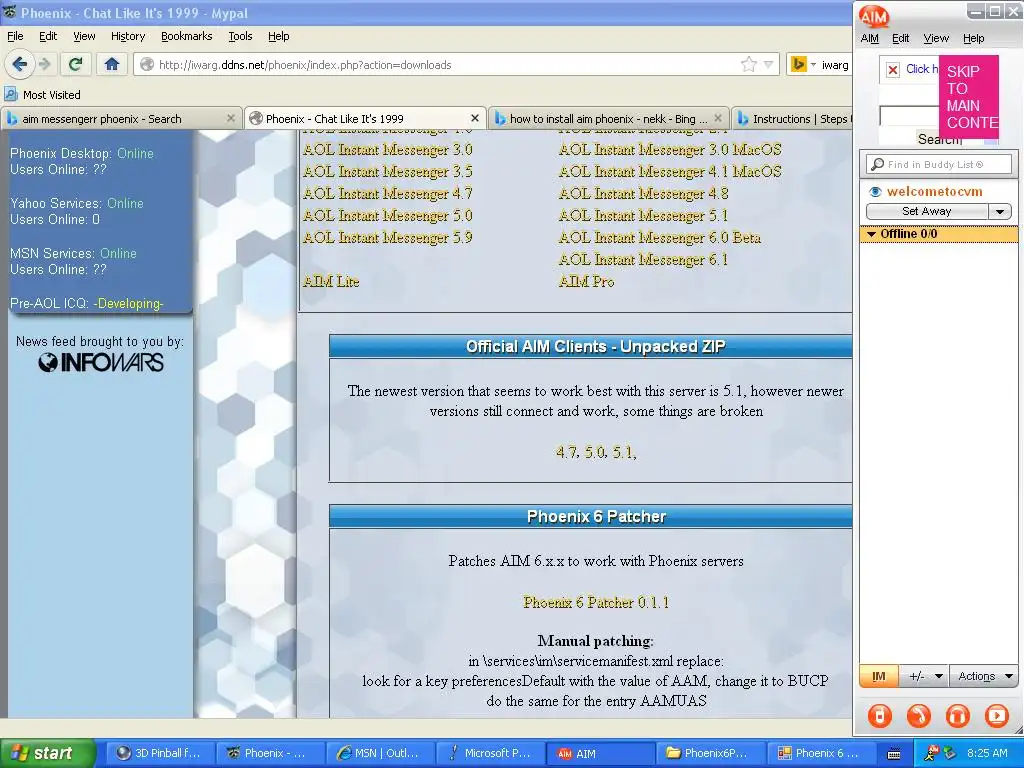Click the browser address bar URL
The width and height of the screenshot is (1024, 768).
[x=305, y=64]
